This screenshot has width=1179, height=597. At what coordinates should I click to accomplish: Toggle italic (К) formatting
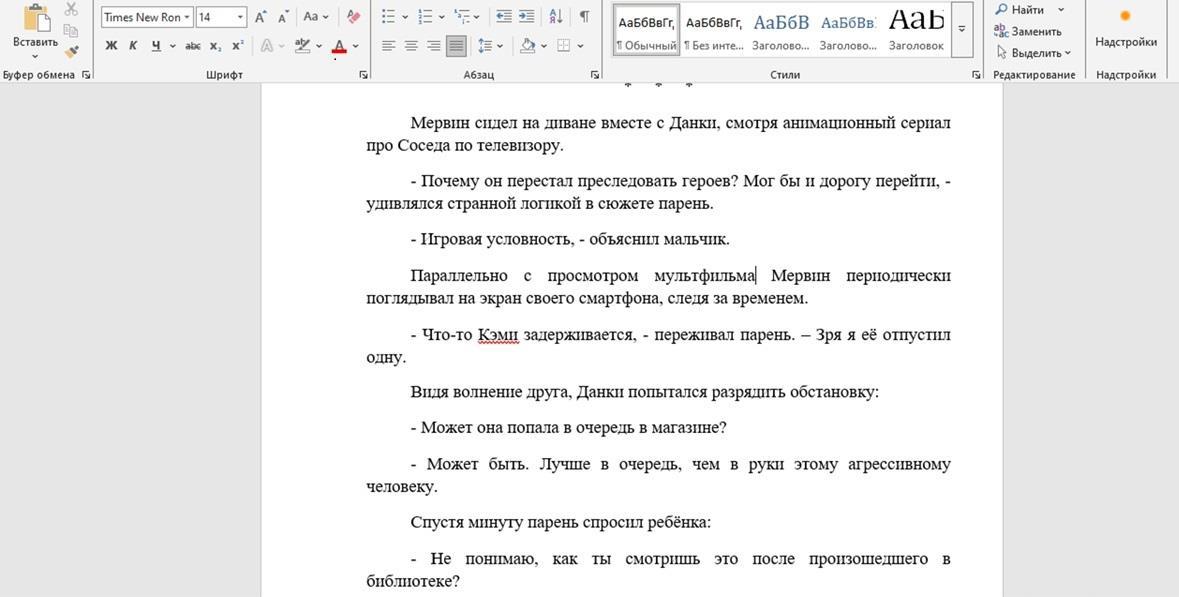(x=133, y=46)
